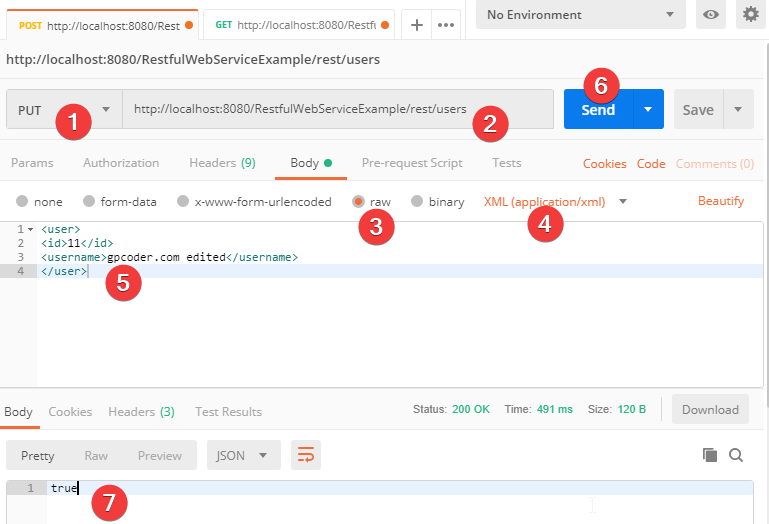
Task: Expand the Send button arrow options
Action: coord(648,109)
